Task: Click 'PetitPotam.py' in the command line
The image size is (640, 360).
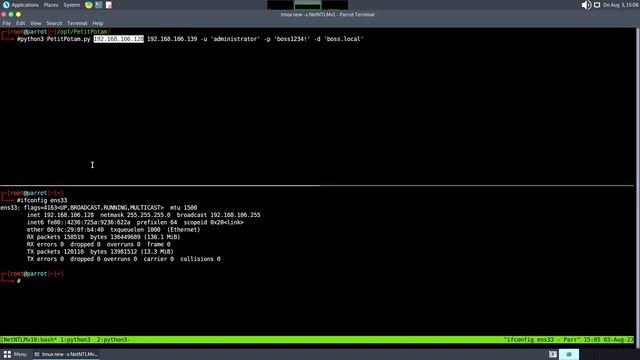Action: (x=69, y=39)
